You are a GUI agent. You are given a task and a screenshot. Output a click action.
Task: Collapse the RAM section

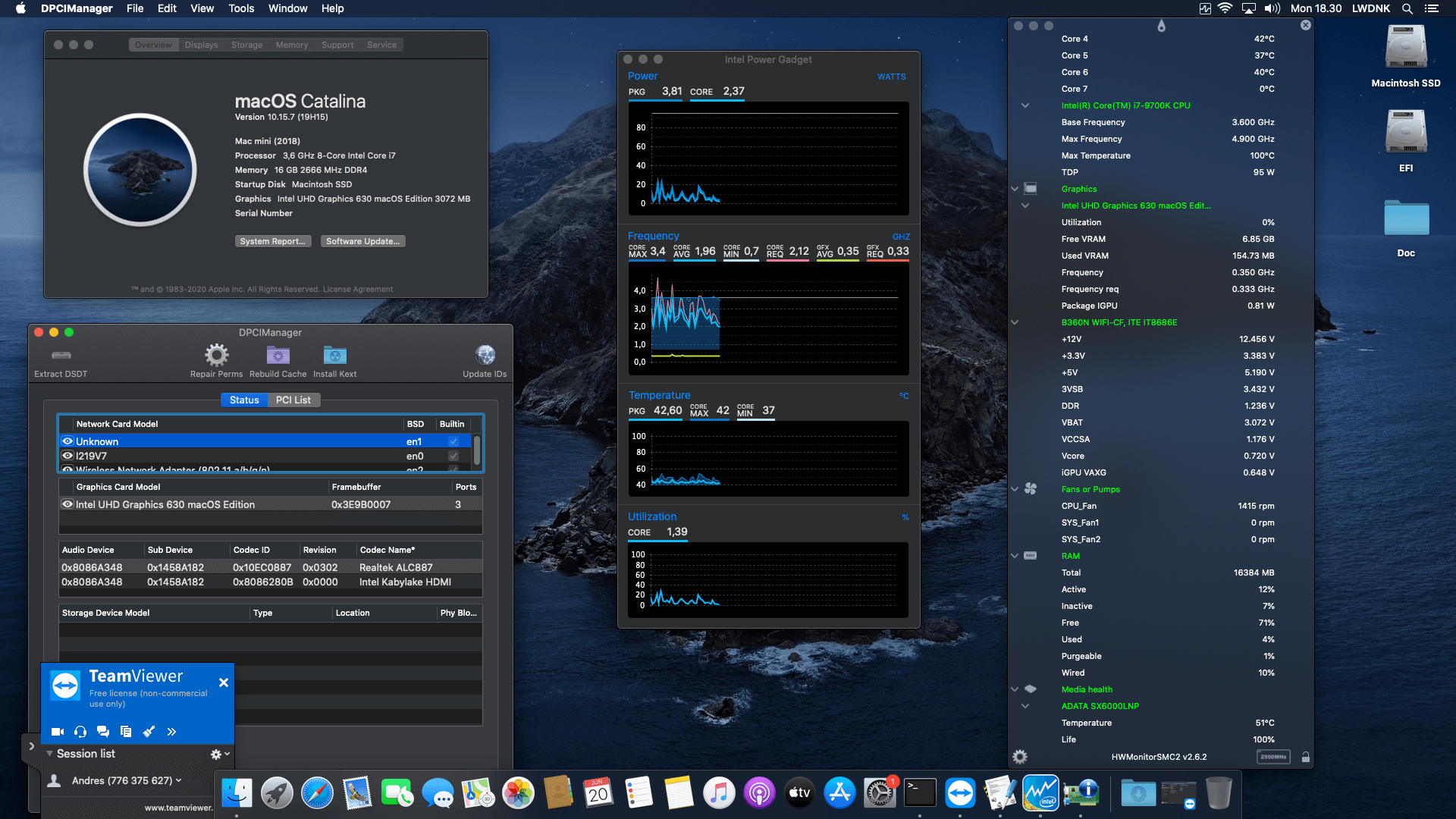coord(1015,556)
